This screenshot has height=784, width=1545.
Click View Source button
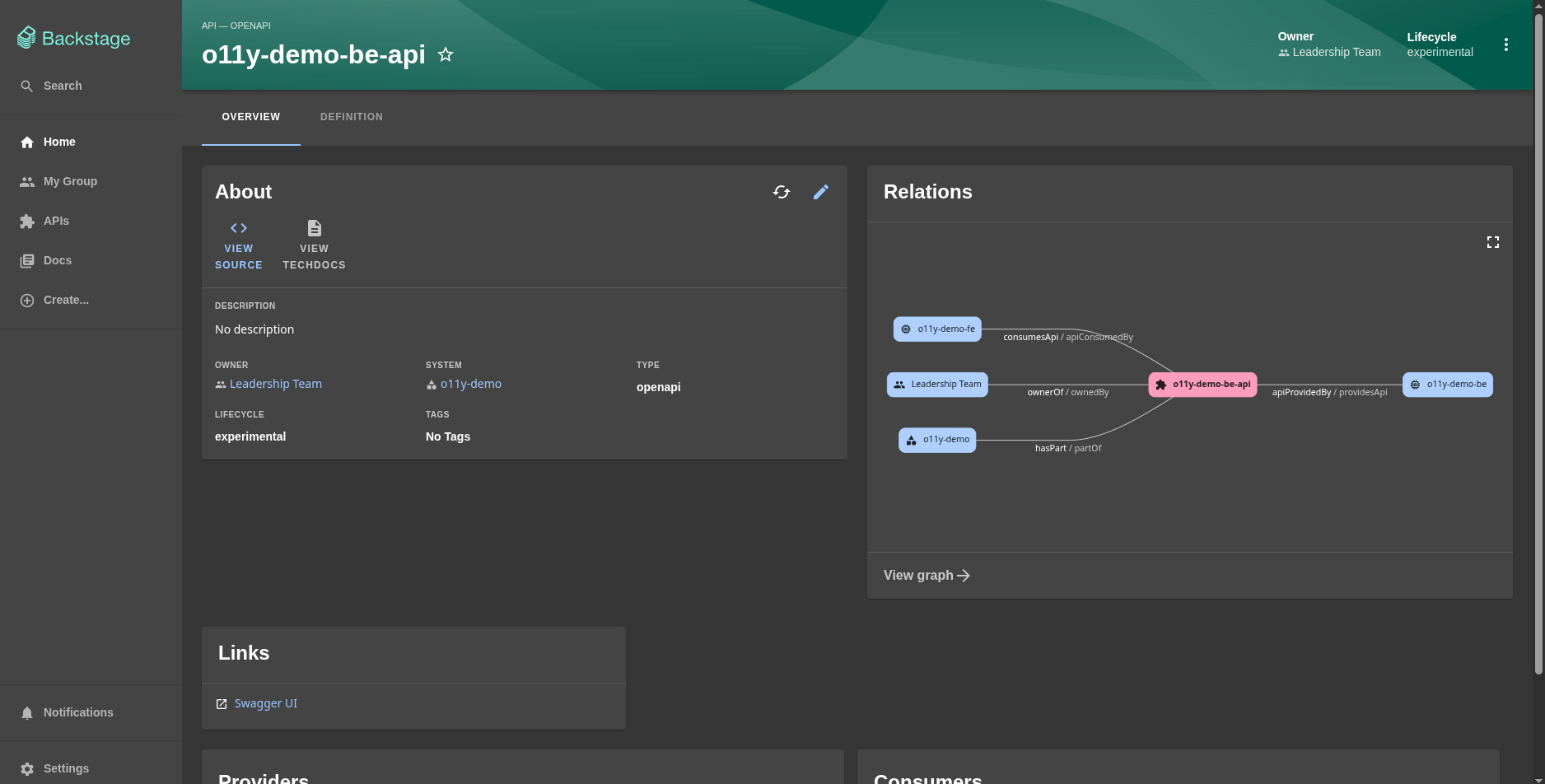pos(239,245)
